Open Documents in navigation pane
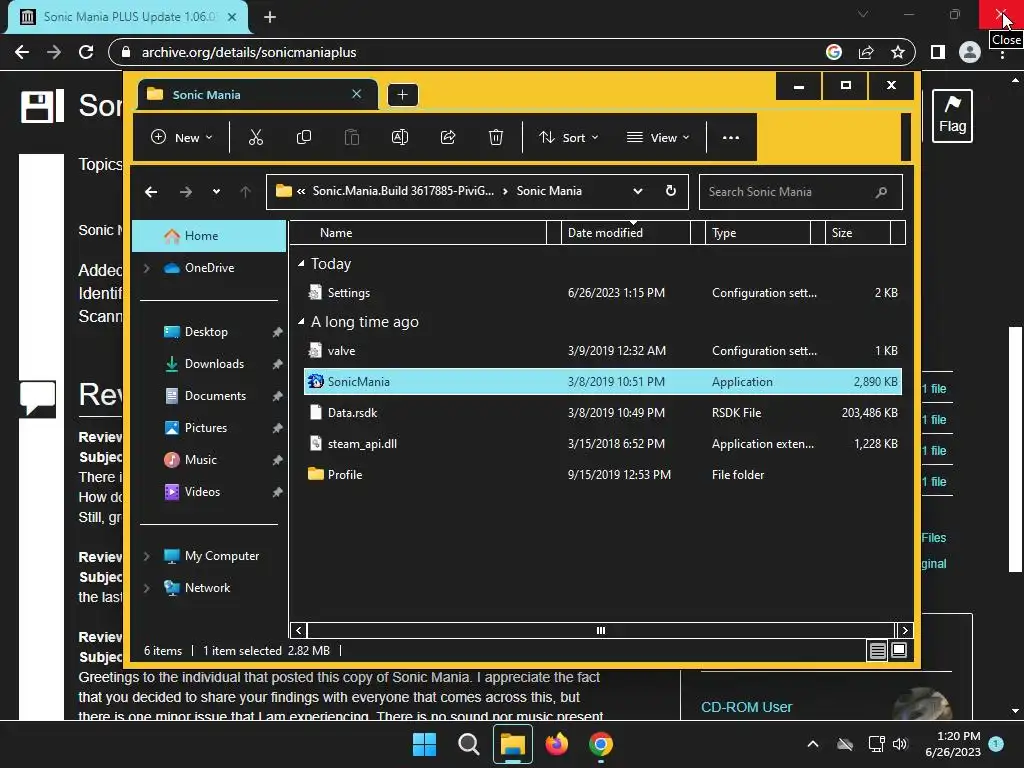The height and width of the screenshot is (768, 1024). tap(214, 396)
